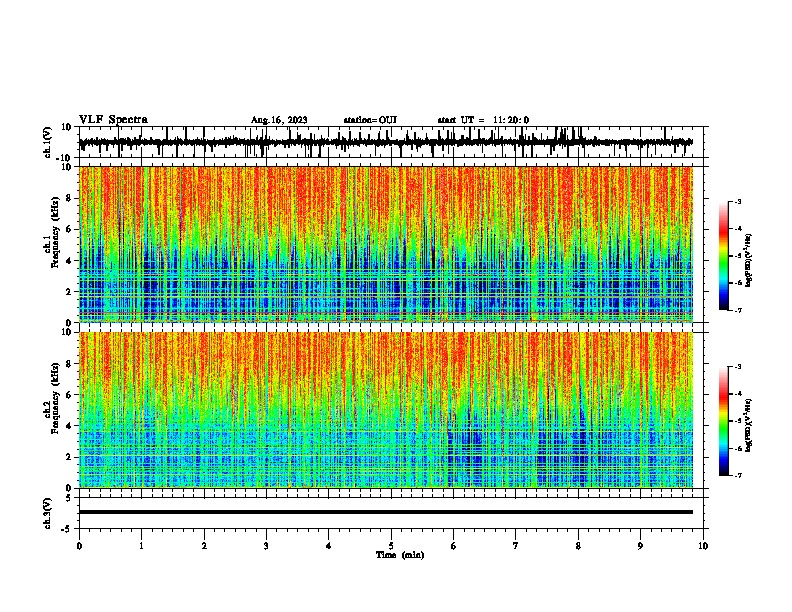Screen dimensions: 792x612
Task: Click the time-axis tick label "1"
Action: 141,545
